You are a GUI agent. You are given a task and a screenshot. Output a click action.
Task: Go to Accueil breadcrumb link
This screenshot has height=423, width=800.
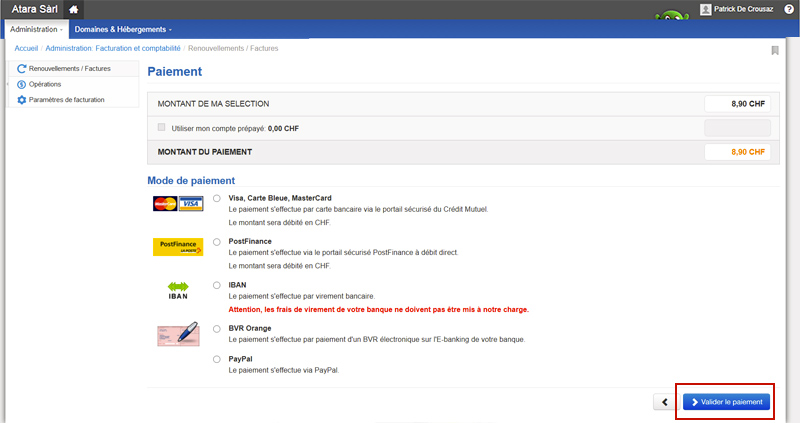click(x=26, y=48)
